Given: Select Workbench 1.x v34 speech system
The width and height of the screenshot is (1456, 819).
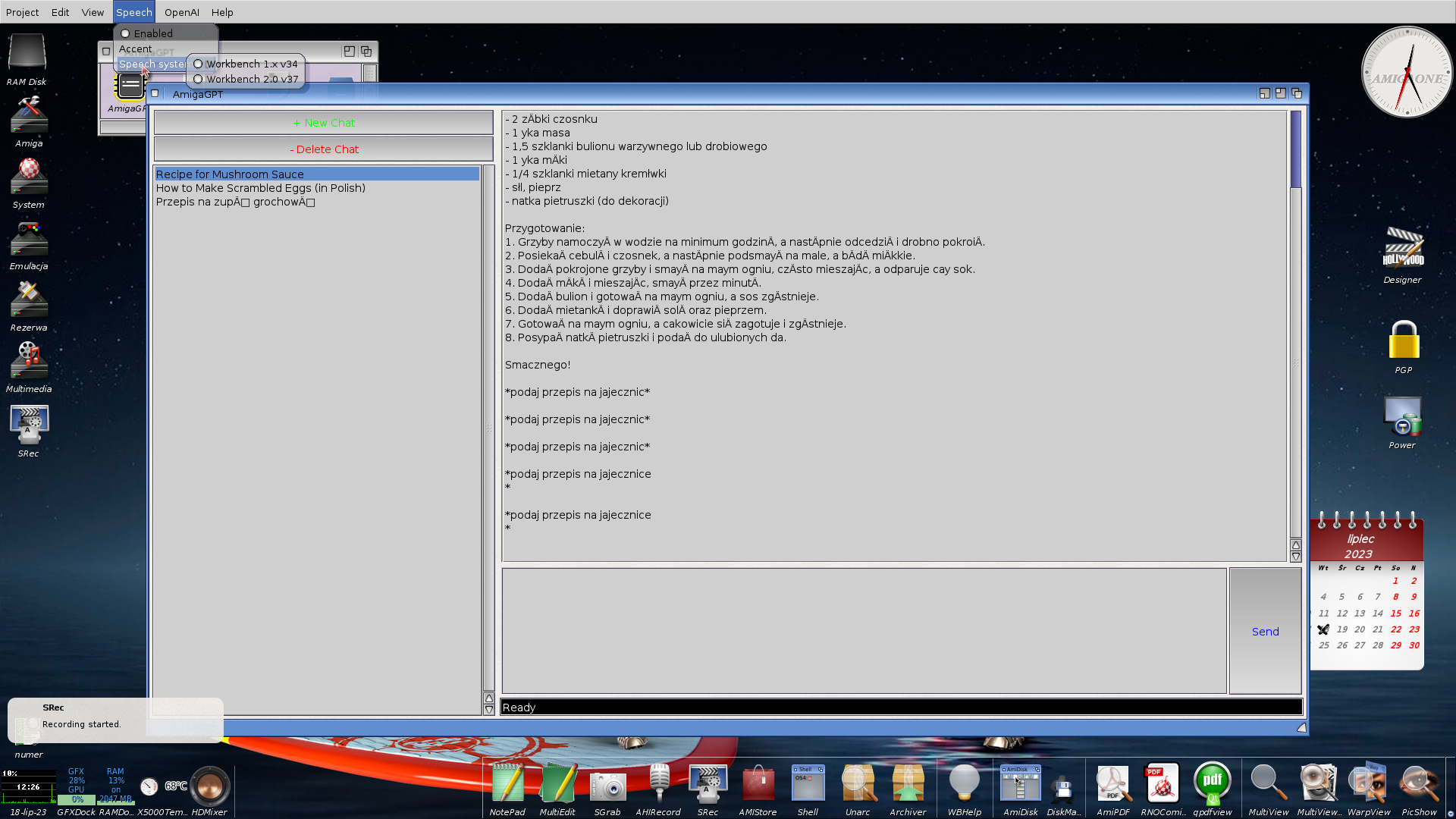Looking at the screenshot, I should point(246,64).
